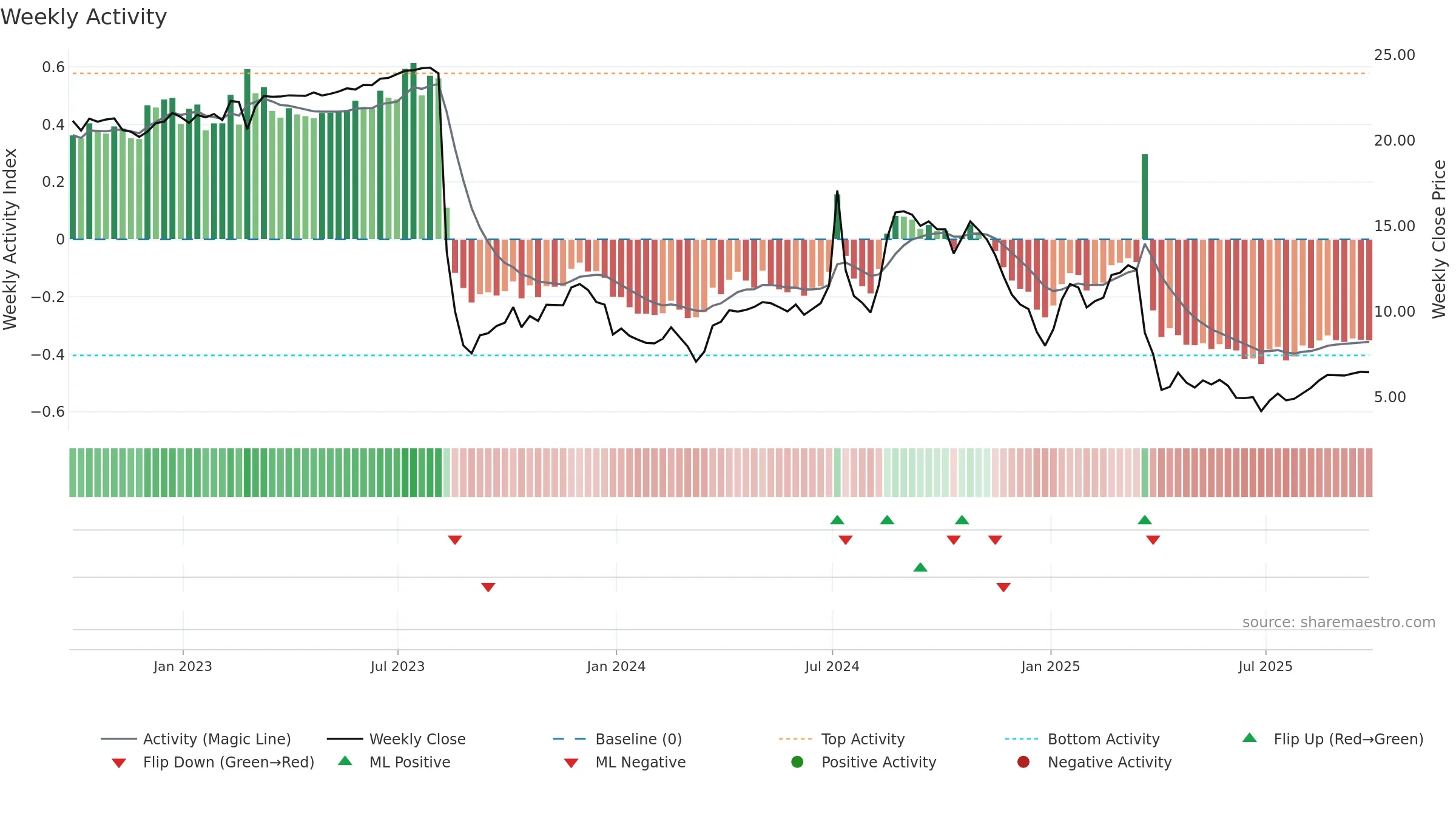Click the Weekly Activity chart title
The image size is (1456, 819).
pyautogui.click(x=84, y=17)
